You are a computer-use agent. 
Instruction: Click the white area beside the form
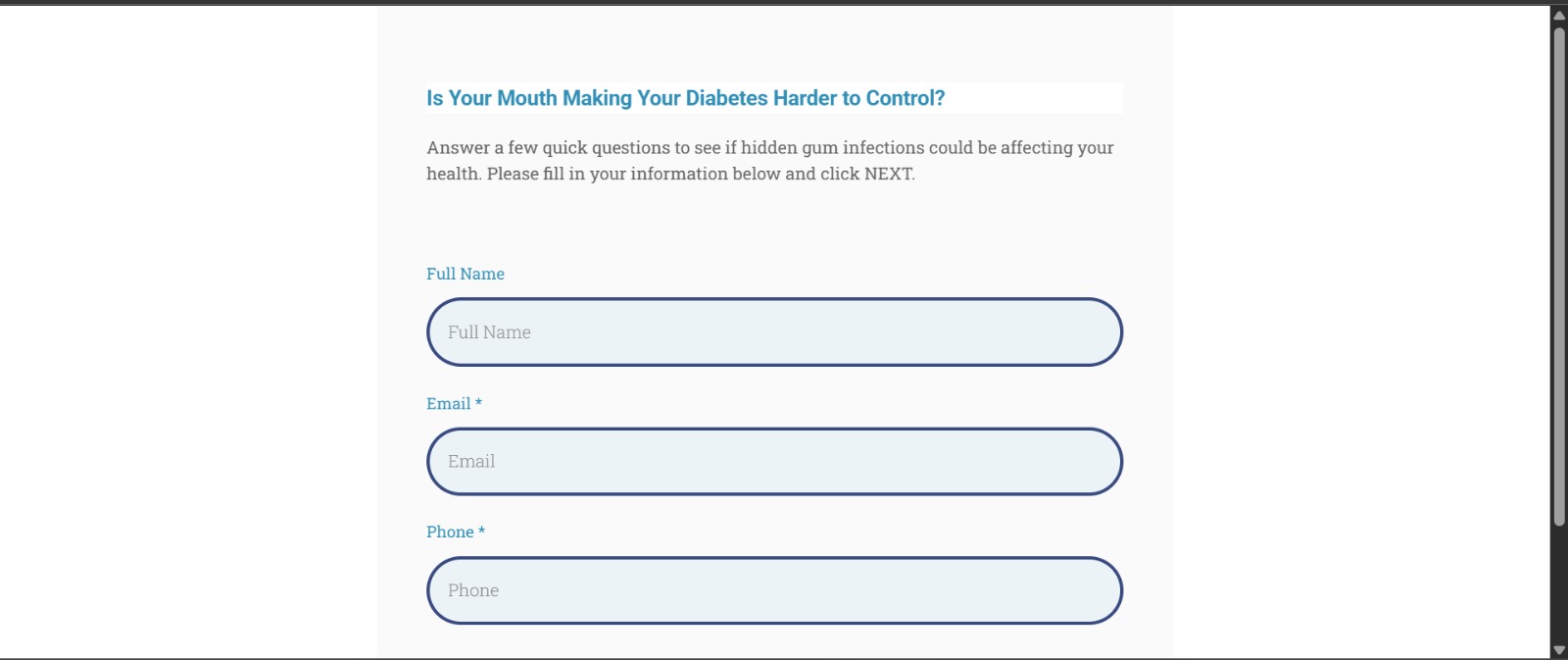tap(196, 343)
